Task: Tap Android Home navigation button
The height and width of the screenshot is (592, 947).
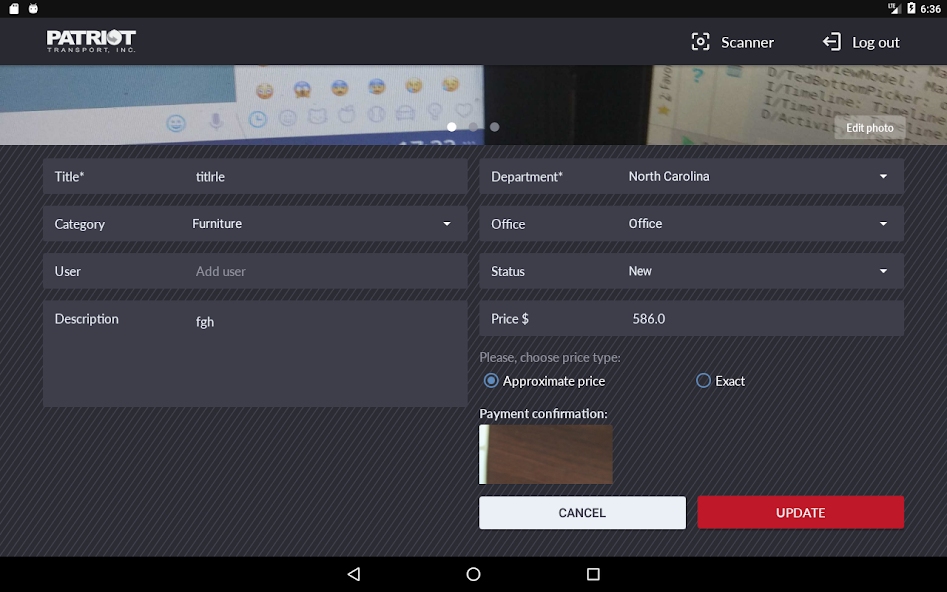Action: pyautogui.click(x=474, y=574)
